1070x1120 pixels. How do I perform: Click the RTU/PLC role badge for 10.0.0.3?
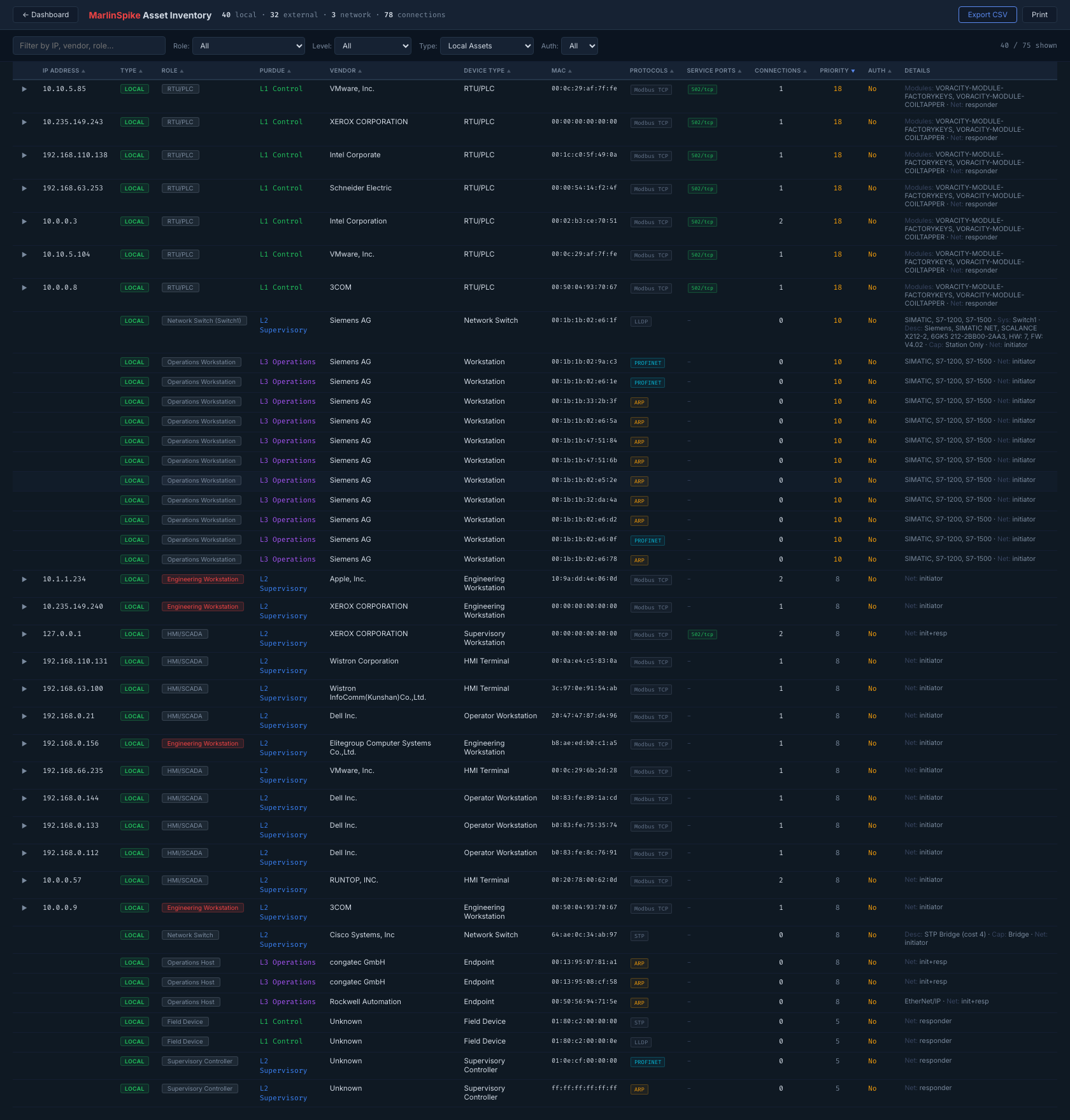pyautogui.click(x=180, y=221)
